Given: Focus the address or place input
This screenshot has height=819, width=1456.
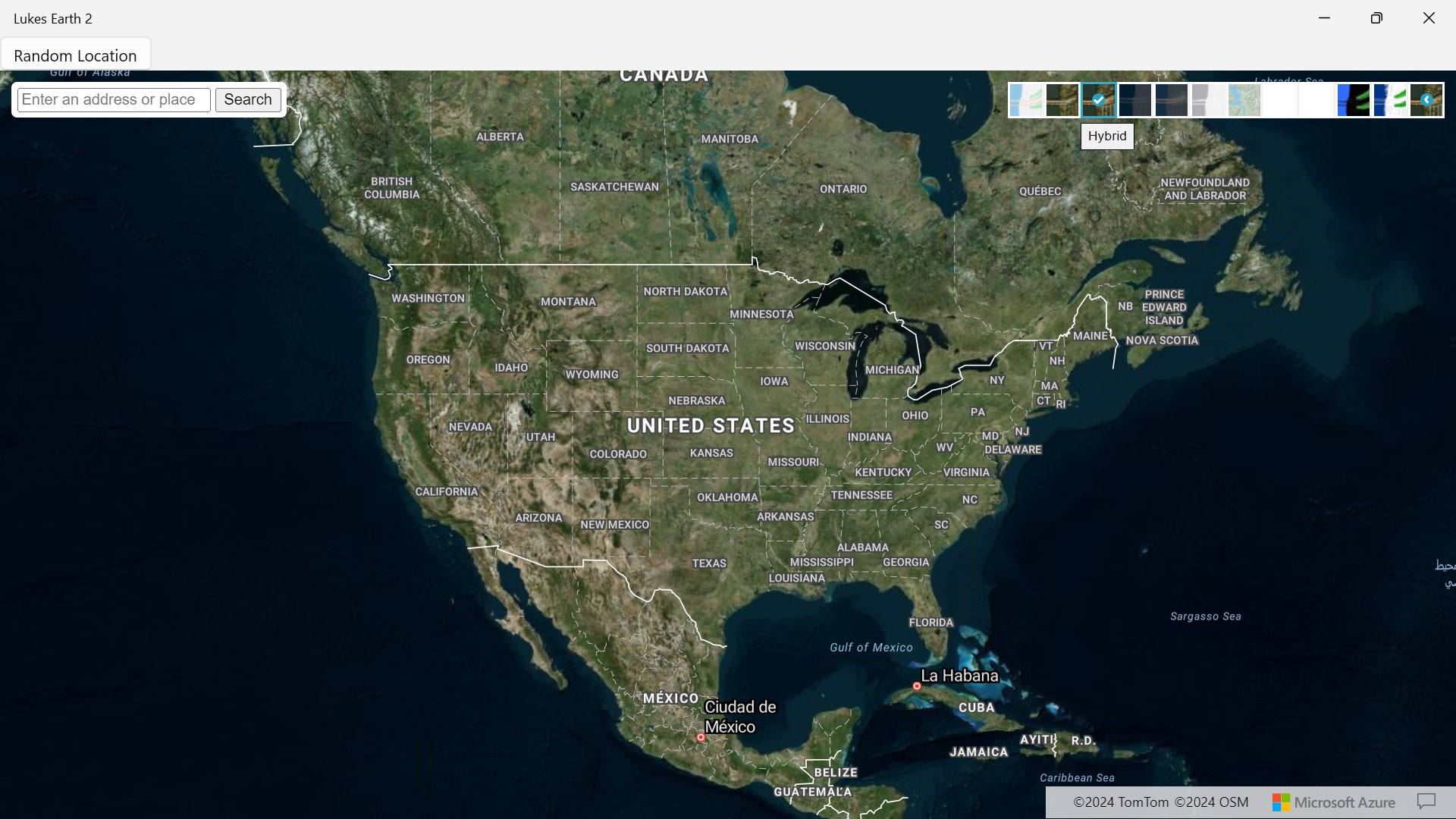Looking at the screenshot, I should pos(114,100).
